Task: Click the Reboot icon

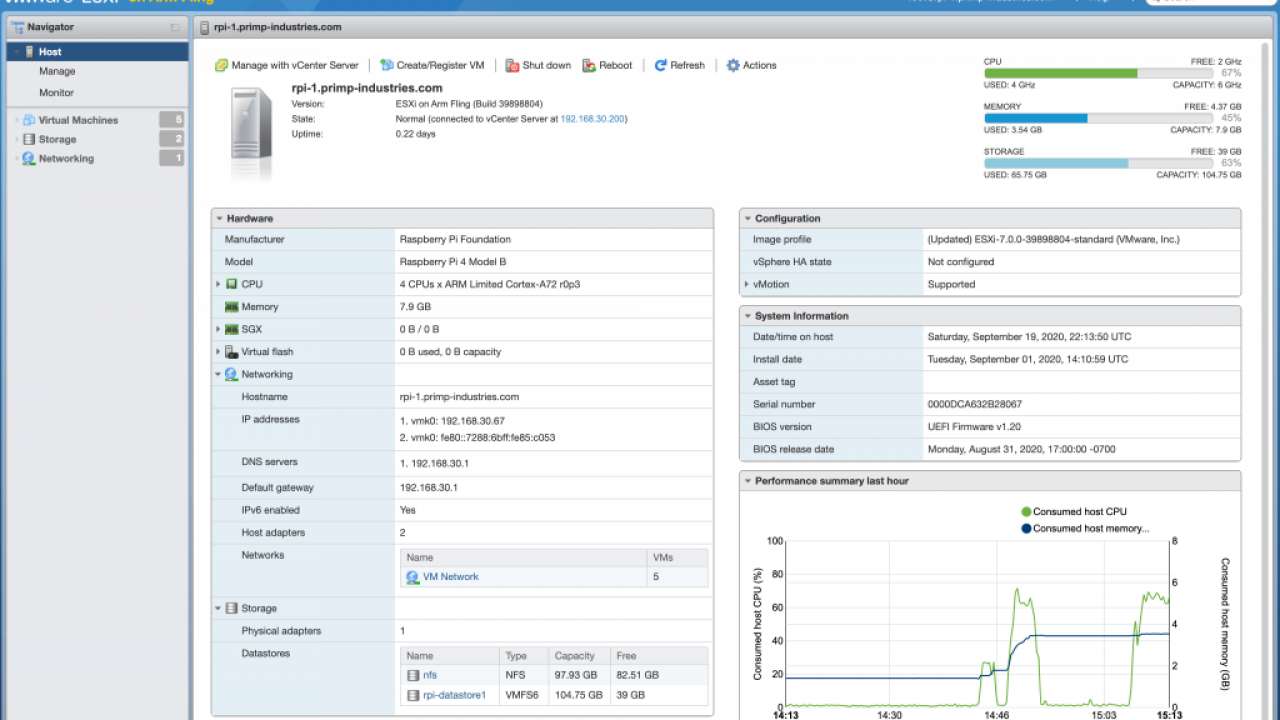Action: [x=589, y=65]
